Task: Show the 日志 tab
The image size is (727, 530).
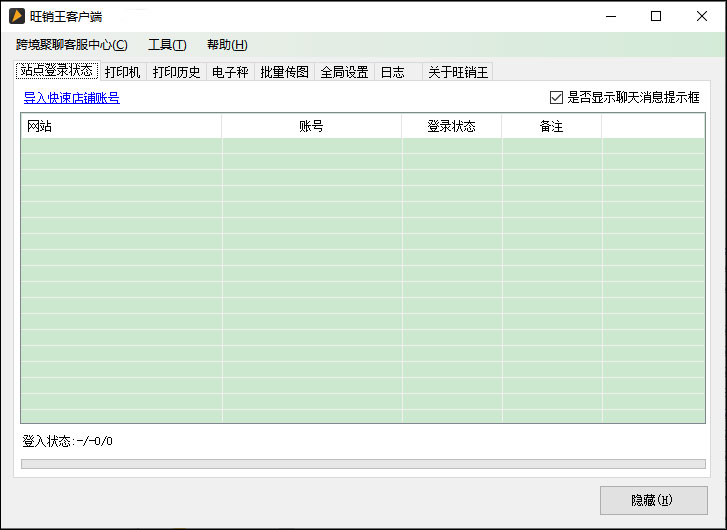Action: pyautogui.click(x=398, y=72)
